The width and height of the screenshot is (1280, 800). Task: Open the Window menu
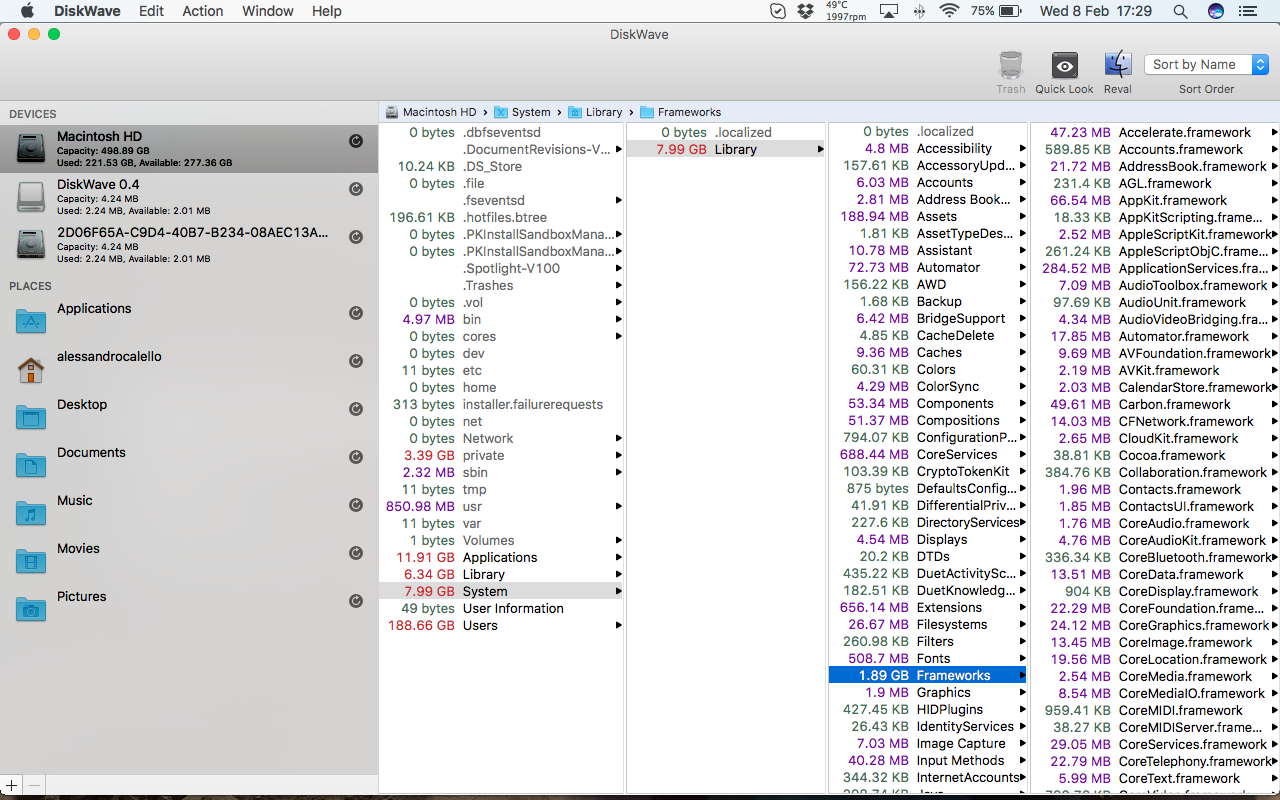pos(268,11)
